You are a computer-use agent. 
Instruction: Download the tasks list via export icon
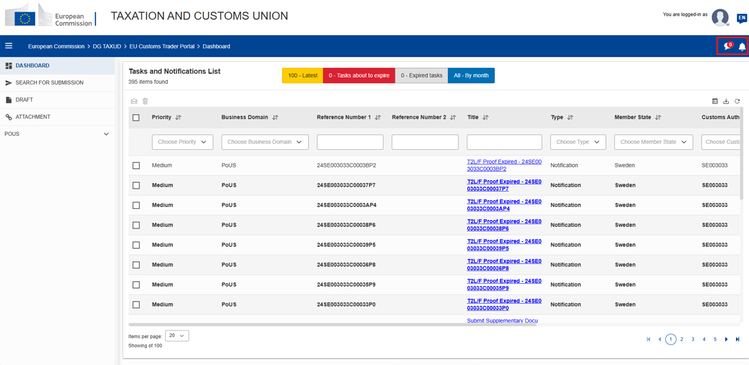[x=726, y=101]
